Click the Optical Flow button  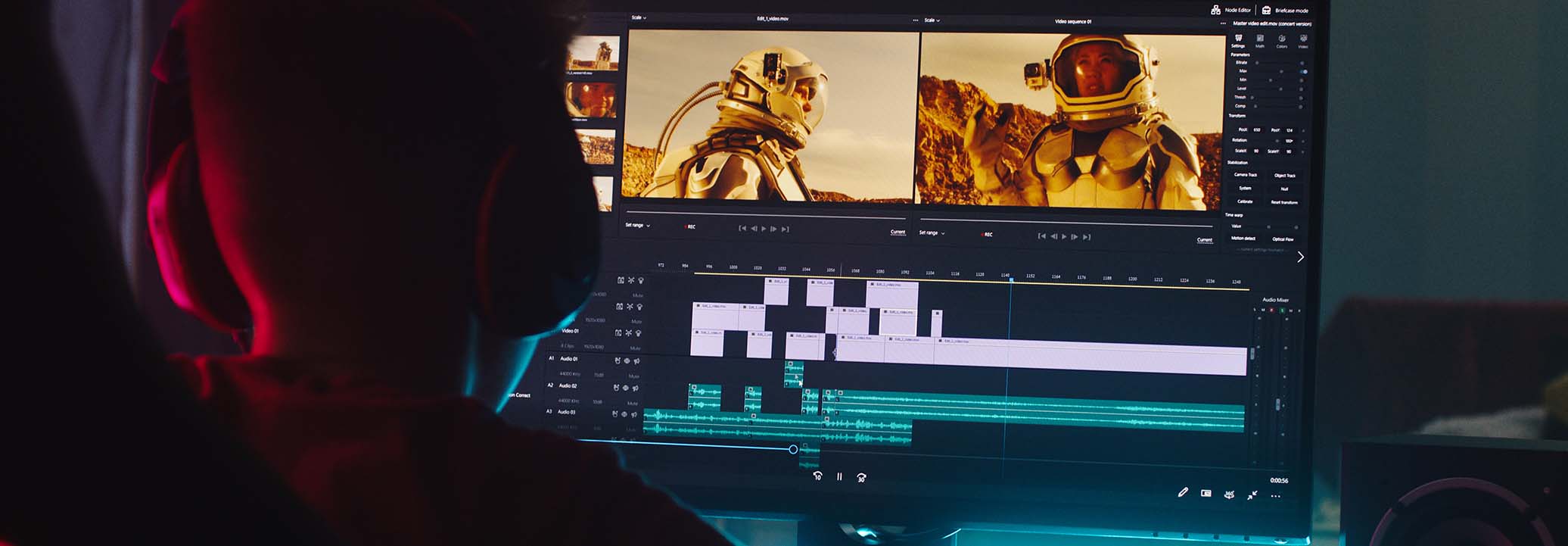point(1283,239)
